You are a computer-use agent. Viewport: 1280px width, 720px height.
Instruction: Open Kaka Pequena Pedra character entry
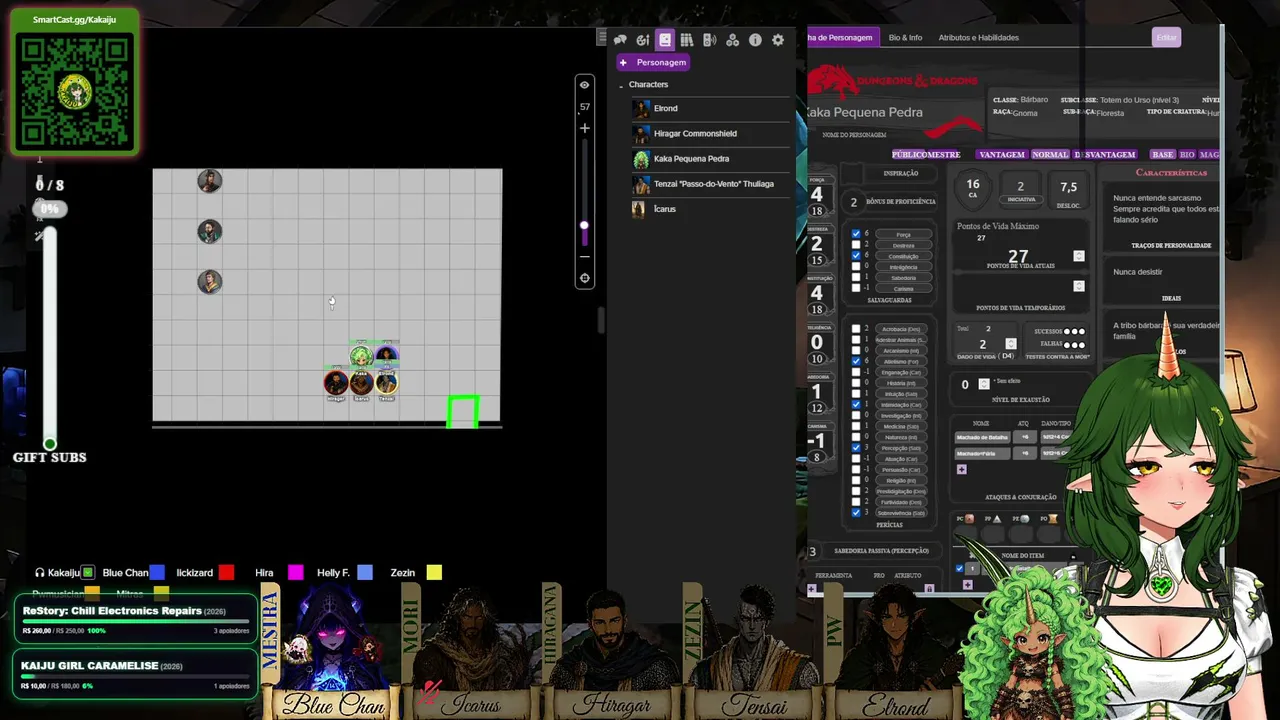710,158
